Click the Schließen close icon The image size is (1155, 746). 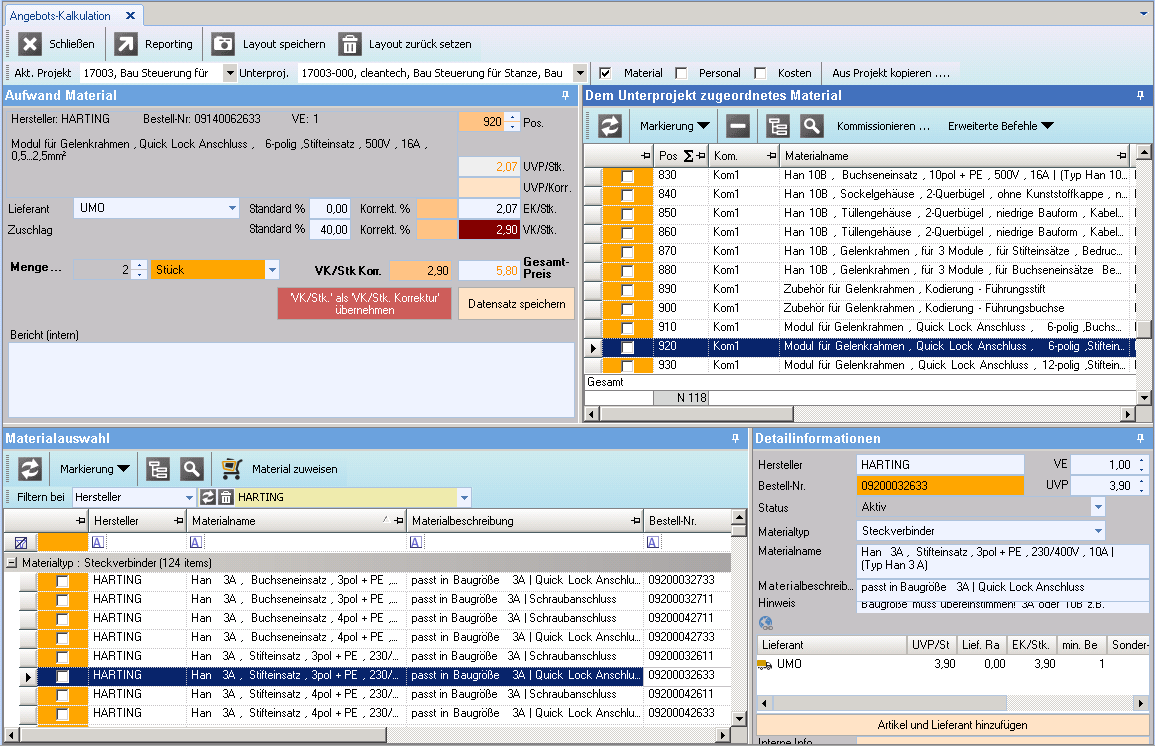coord(30,44)
